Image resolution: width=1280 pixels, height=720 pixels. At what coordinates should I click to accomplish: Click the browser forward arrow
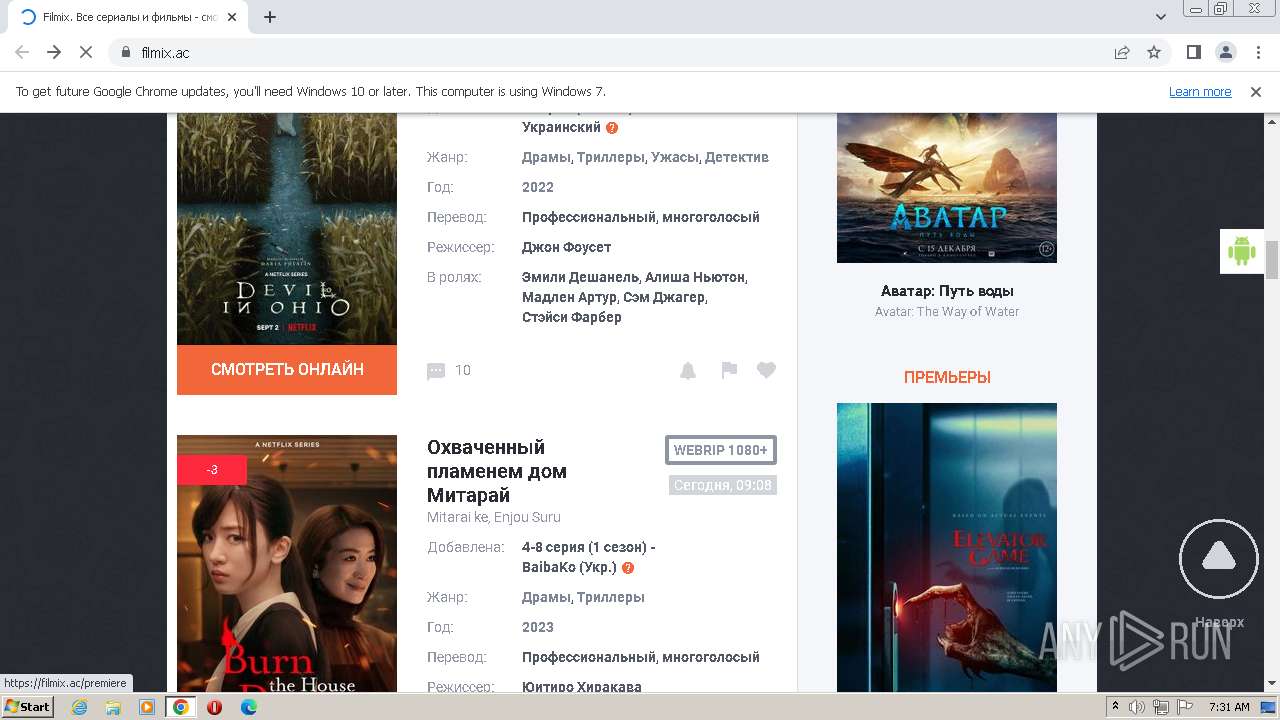(54, 52)
